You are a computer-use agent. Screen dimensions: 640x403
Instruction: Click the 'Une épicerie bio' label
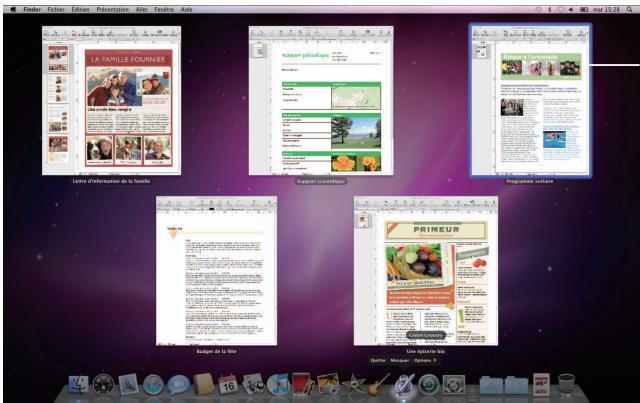[x=426, y=351]
